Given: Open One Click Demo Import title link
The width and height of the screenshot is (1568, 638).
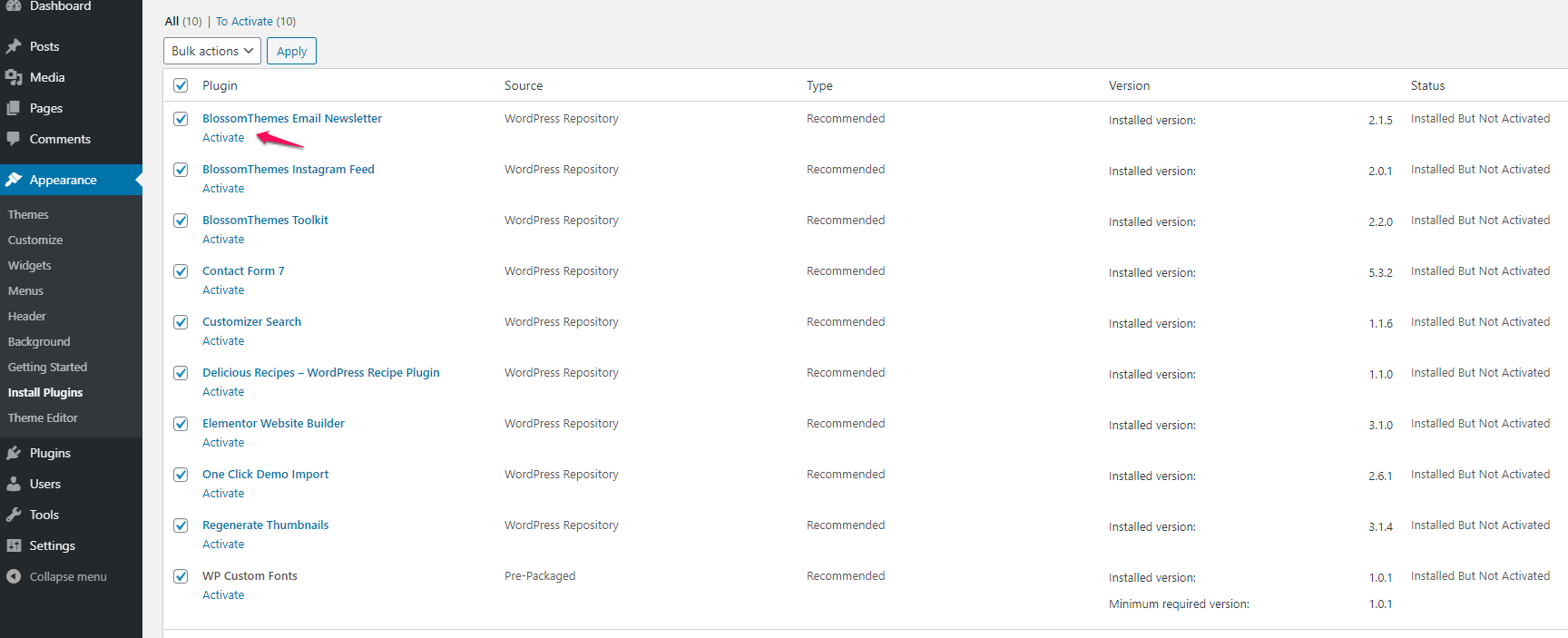Looking at the screenshot, I should click(x=265, y=475).
